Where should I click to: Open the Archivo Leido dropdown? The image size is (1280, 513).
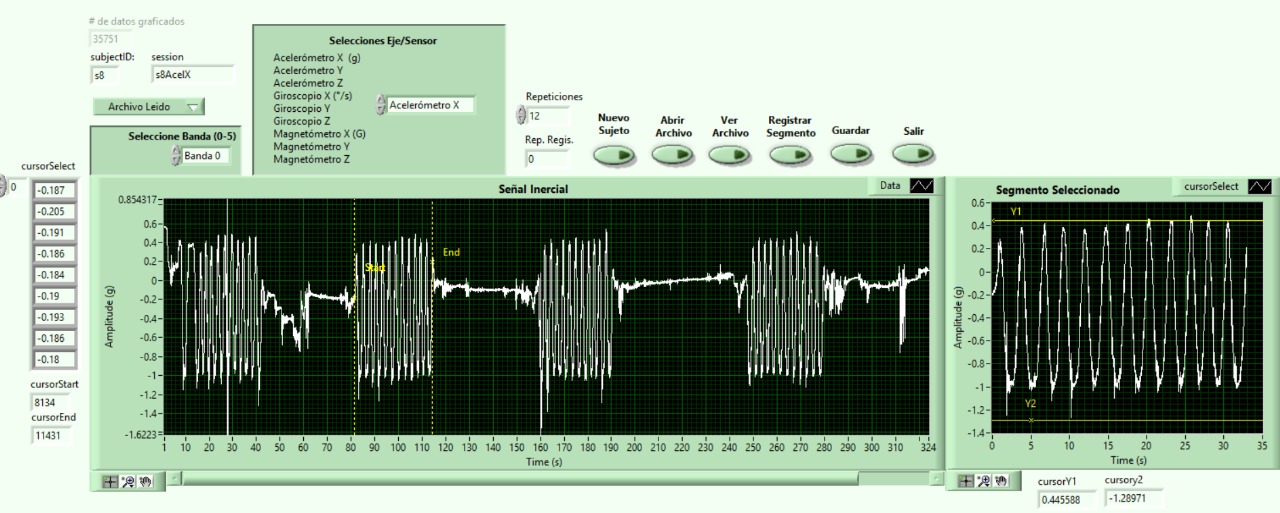pos(148,106)
